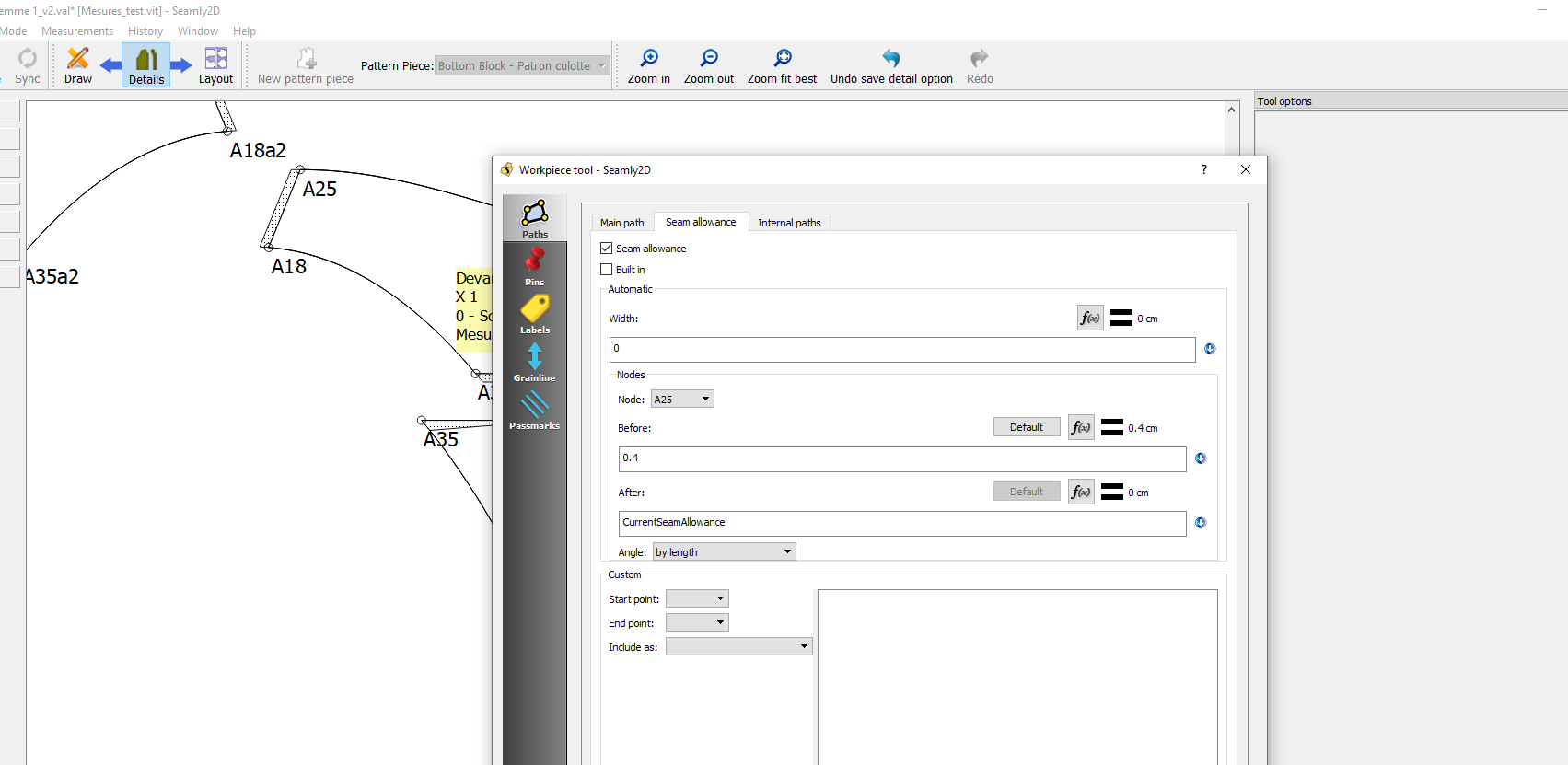Undo save detail option
1568x765 pixels.
pyautogui.click(x=890, y=65)
